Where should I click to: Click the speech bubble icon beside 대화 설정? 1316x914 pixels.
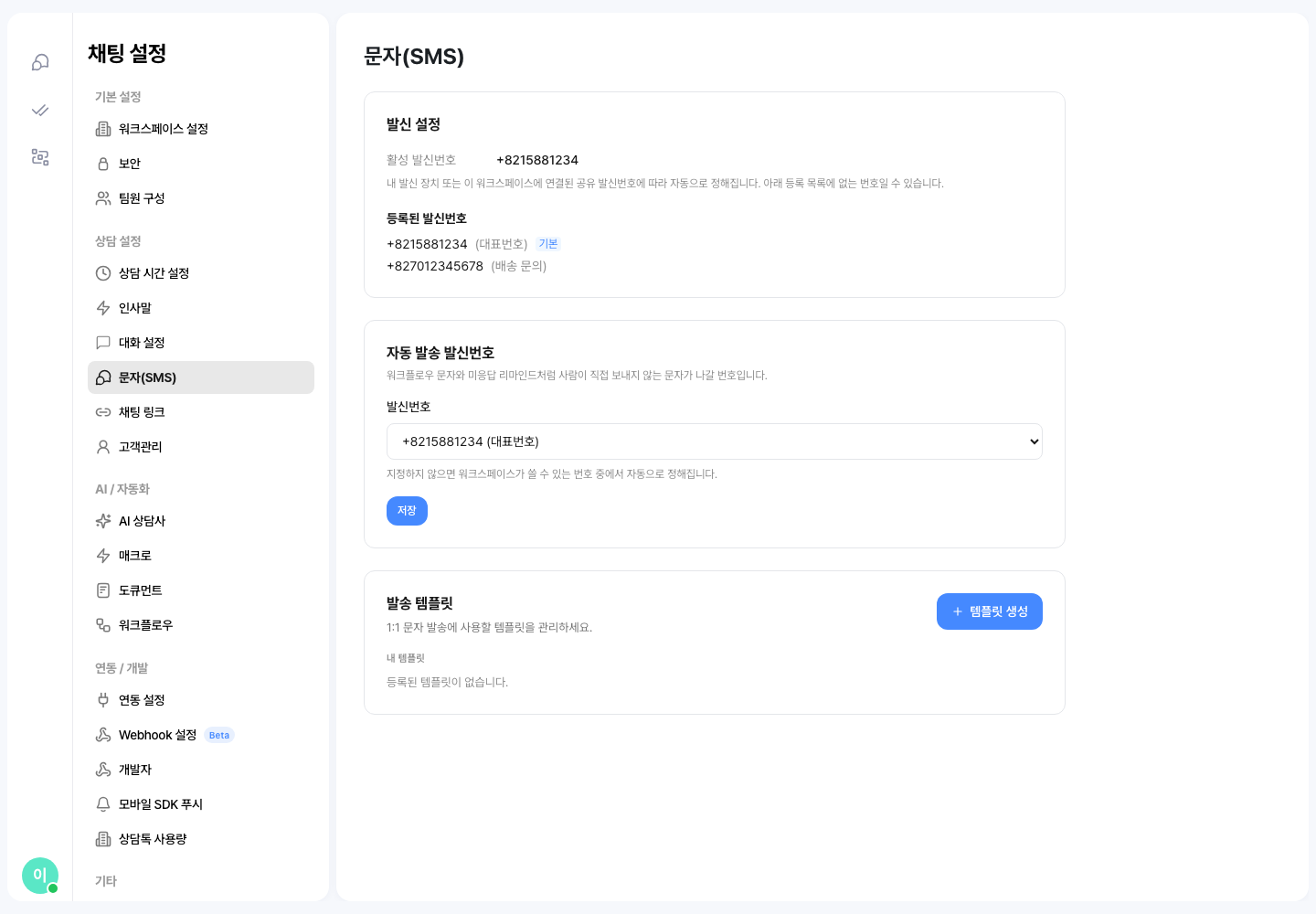(x=103, y=343)
